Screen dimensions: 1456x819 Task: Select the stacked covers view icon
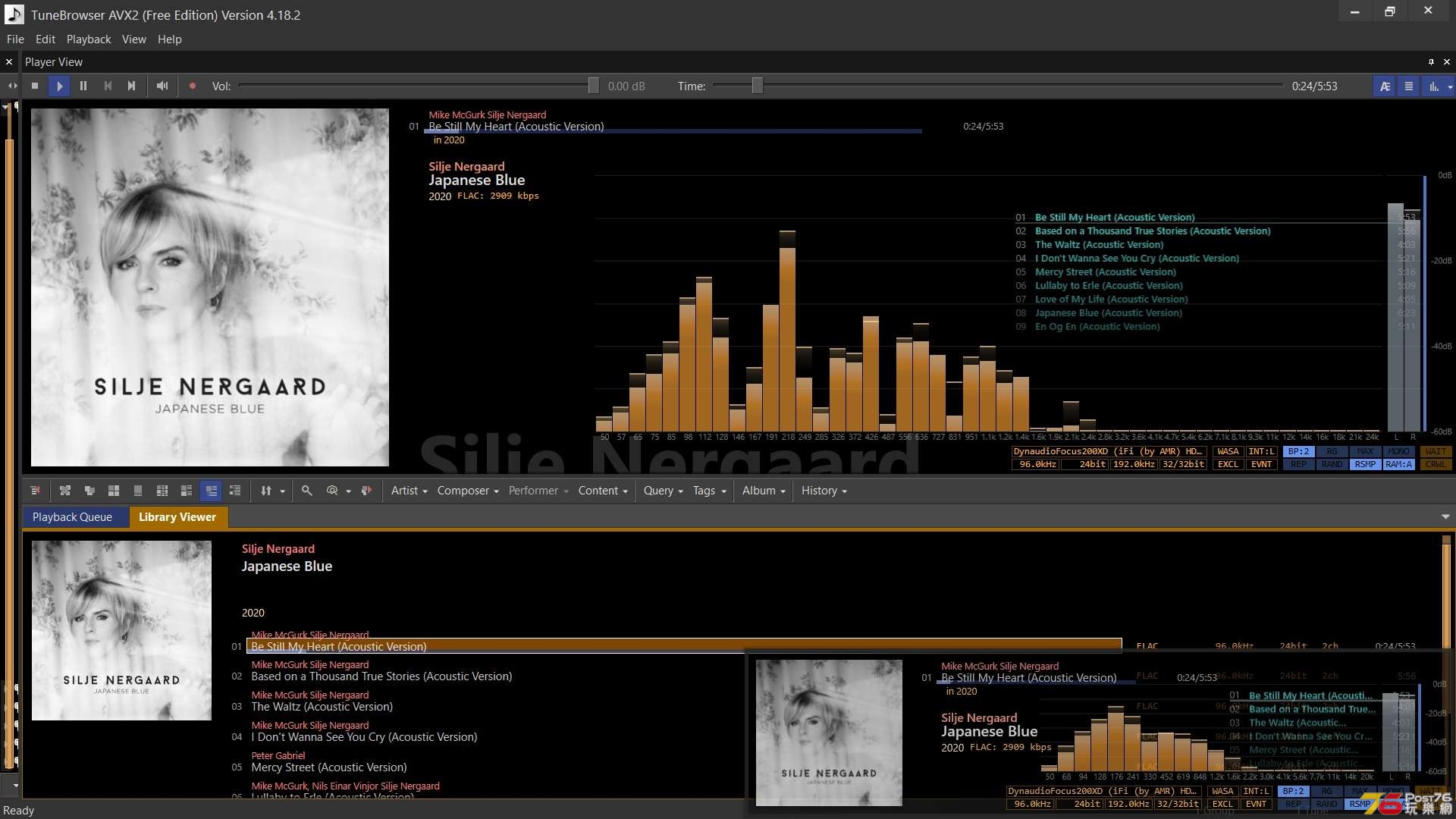point(89,491)
